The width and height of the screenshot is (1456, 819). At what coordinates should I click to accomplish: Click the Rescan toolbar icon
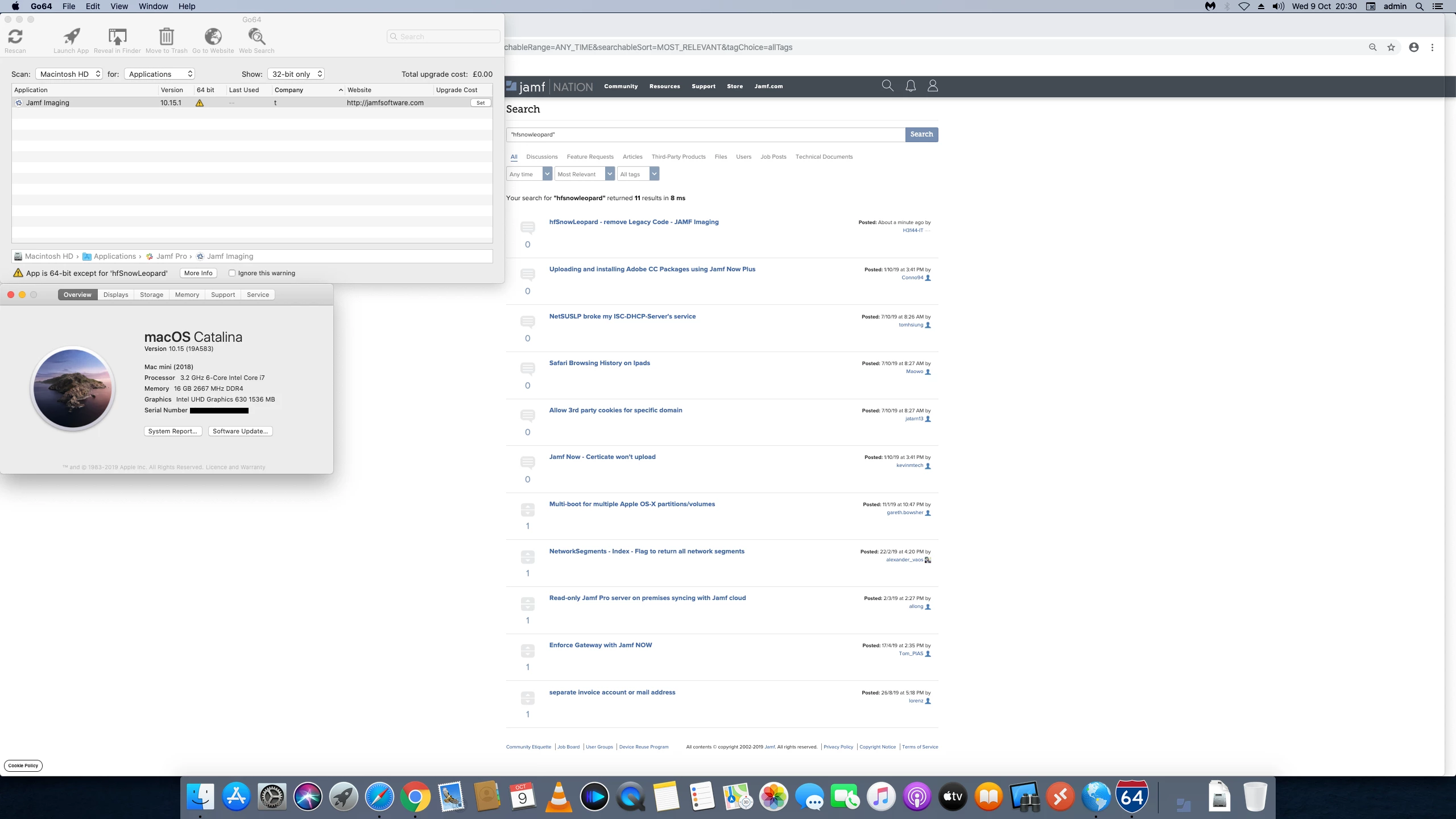[x=15, y=37]
